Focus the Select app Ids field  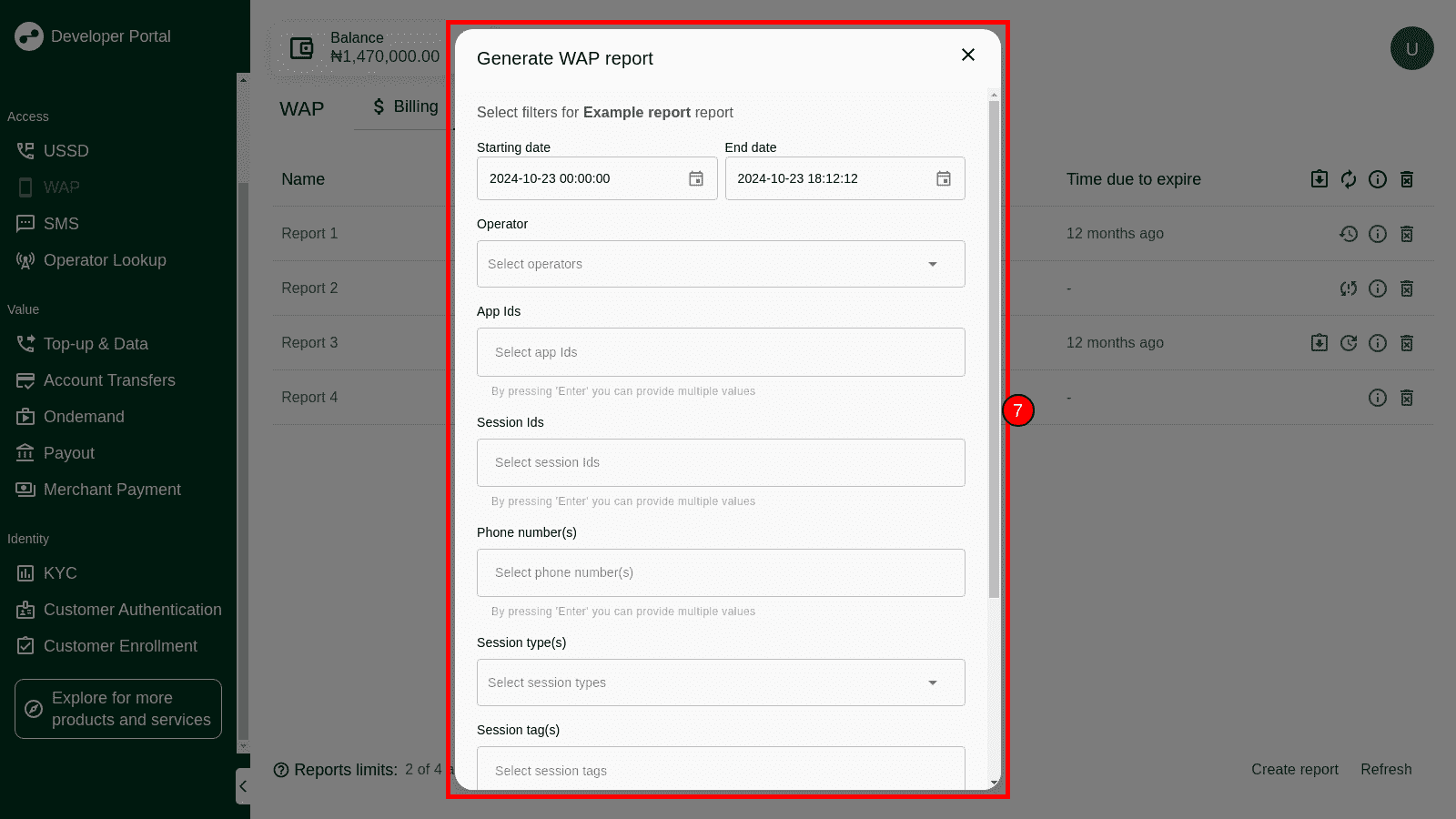click(721, 352)
